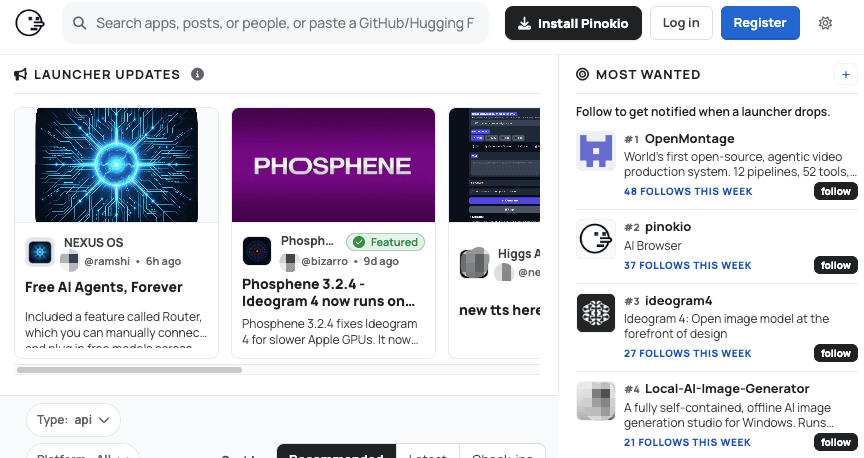Open the Higgs card screenshot thumbnail
This screenshot has height=458, width=864.
coord(494,165)
